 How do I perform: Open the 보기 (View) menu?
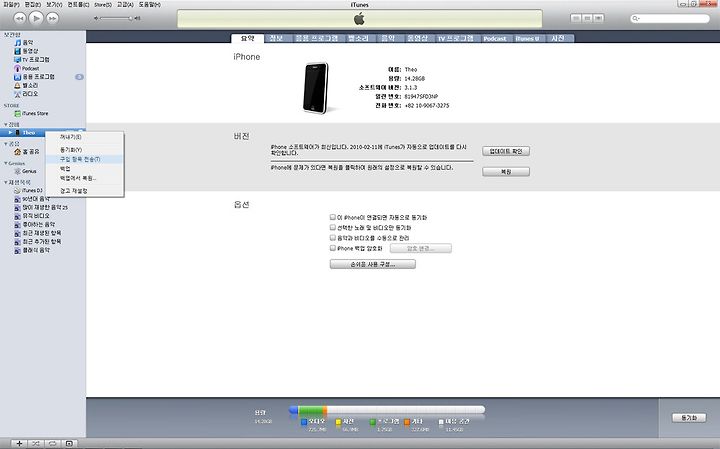click(54, 4)
